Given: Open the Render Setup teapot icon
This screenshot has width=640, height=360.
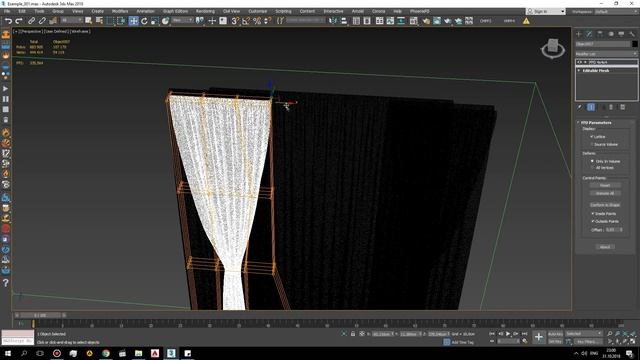Looking at the screenshot, I should point(426,20).
